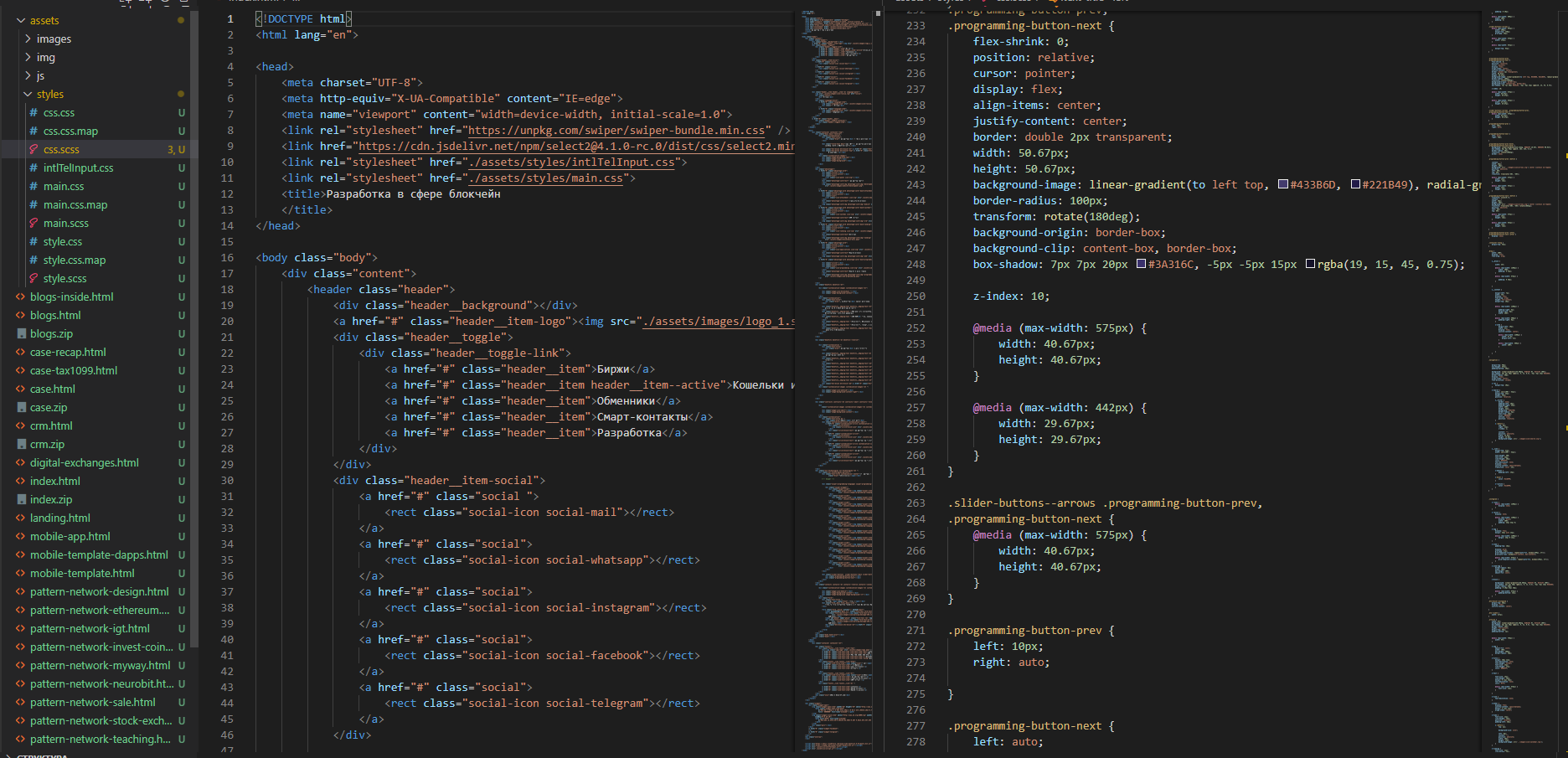The image size is (1568, 758).
Task: Click the intlTelInput.css hash icon
Action: [34, 168]
